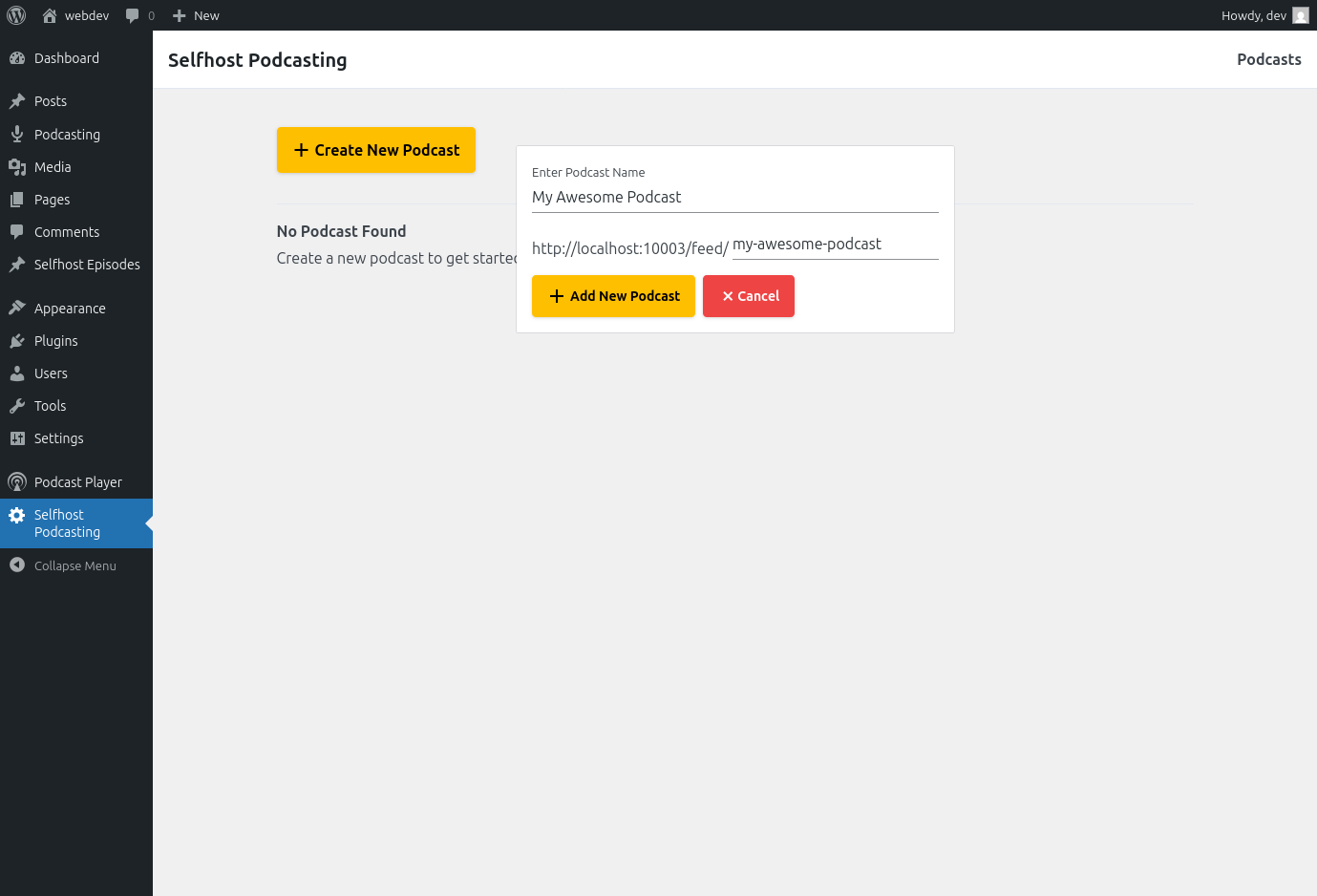Viewport: 1317px width, 896px height.
Task: Click the Settings sliders icon
Action: [x=17, y=438]
